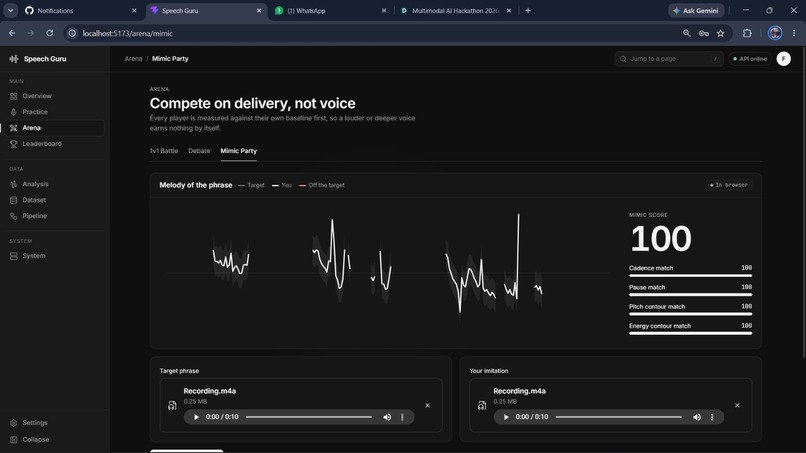
Task: Open the Overview page in sidebar
Action: (x=53, y=96)
